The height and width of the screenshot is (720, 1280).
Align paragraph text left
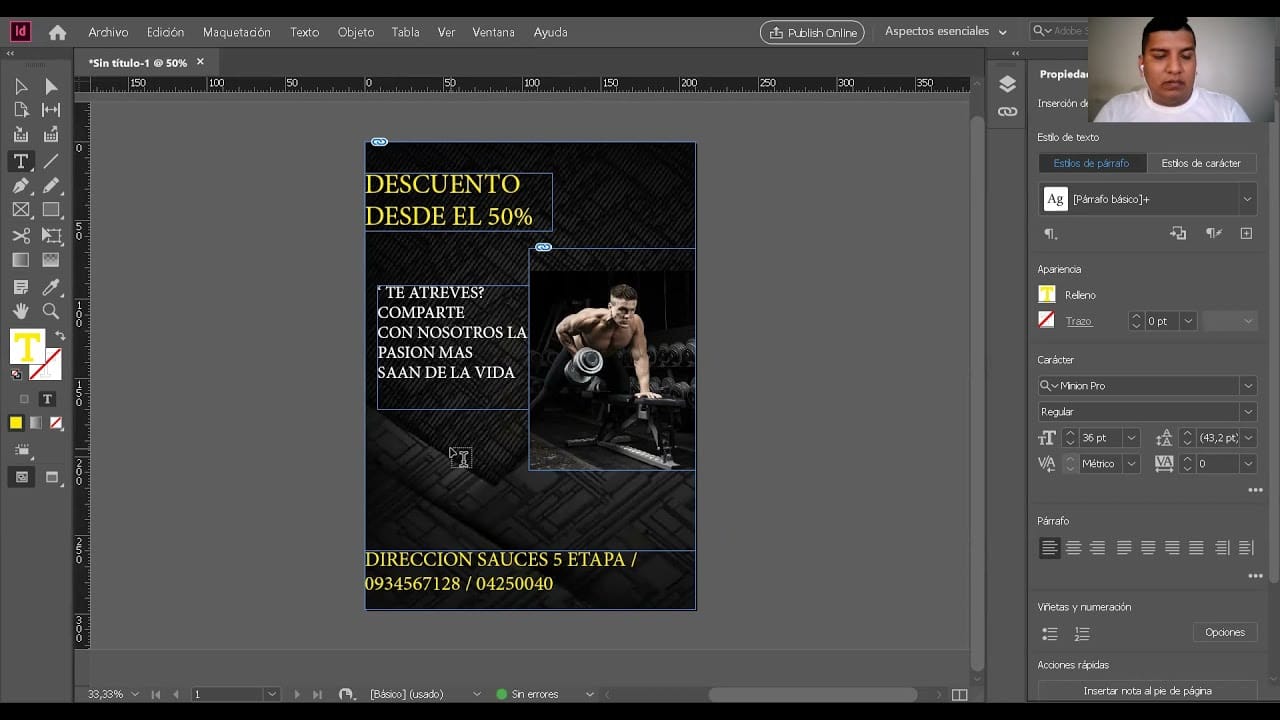pyautogui.click(x=1049, y=548)
